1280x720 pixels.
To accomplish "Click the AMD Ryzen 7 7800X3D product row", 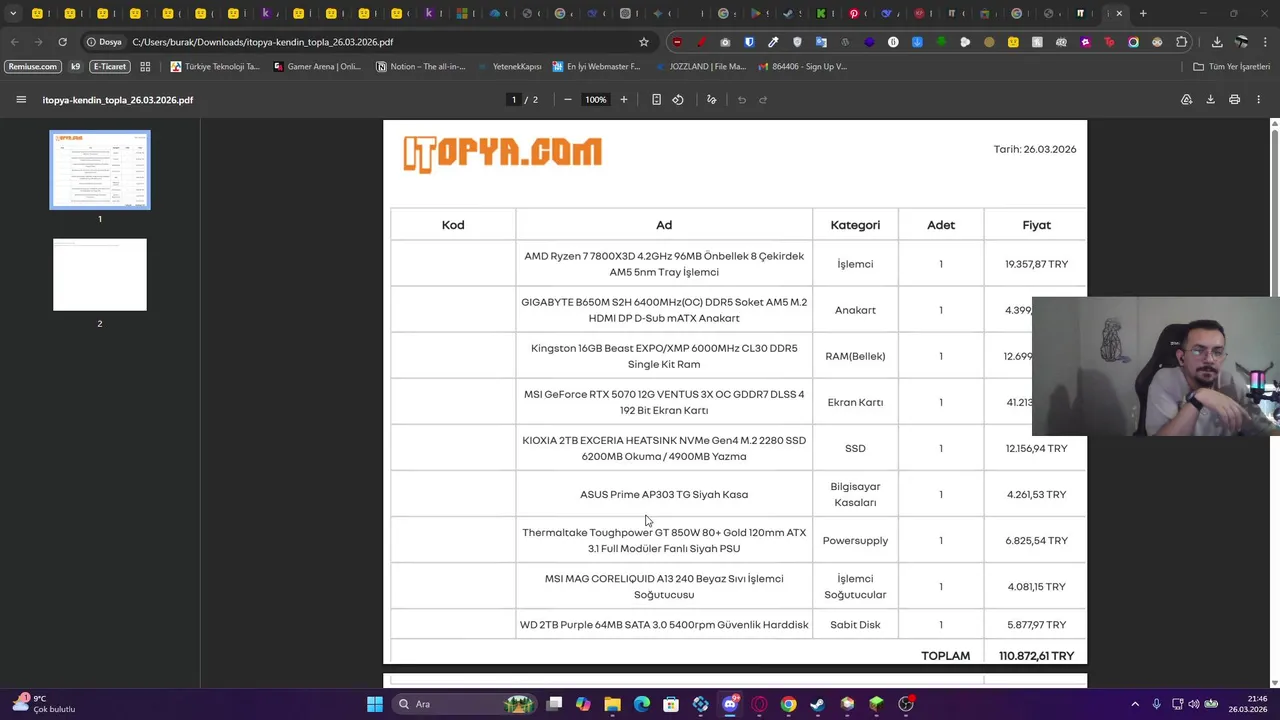I will (738, 264).
